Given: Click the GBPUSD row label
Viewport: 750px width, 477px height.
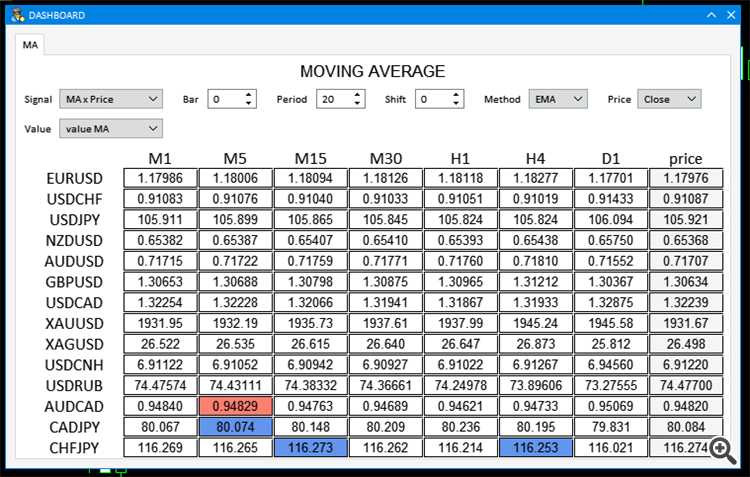Looking at the screenshot, I should pyautogui.click(x=74, y=282).
